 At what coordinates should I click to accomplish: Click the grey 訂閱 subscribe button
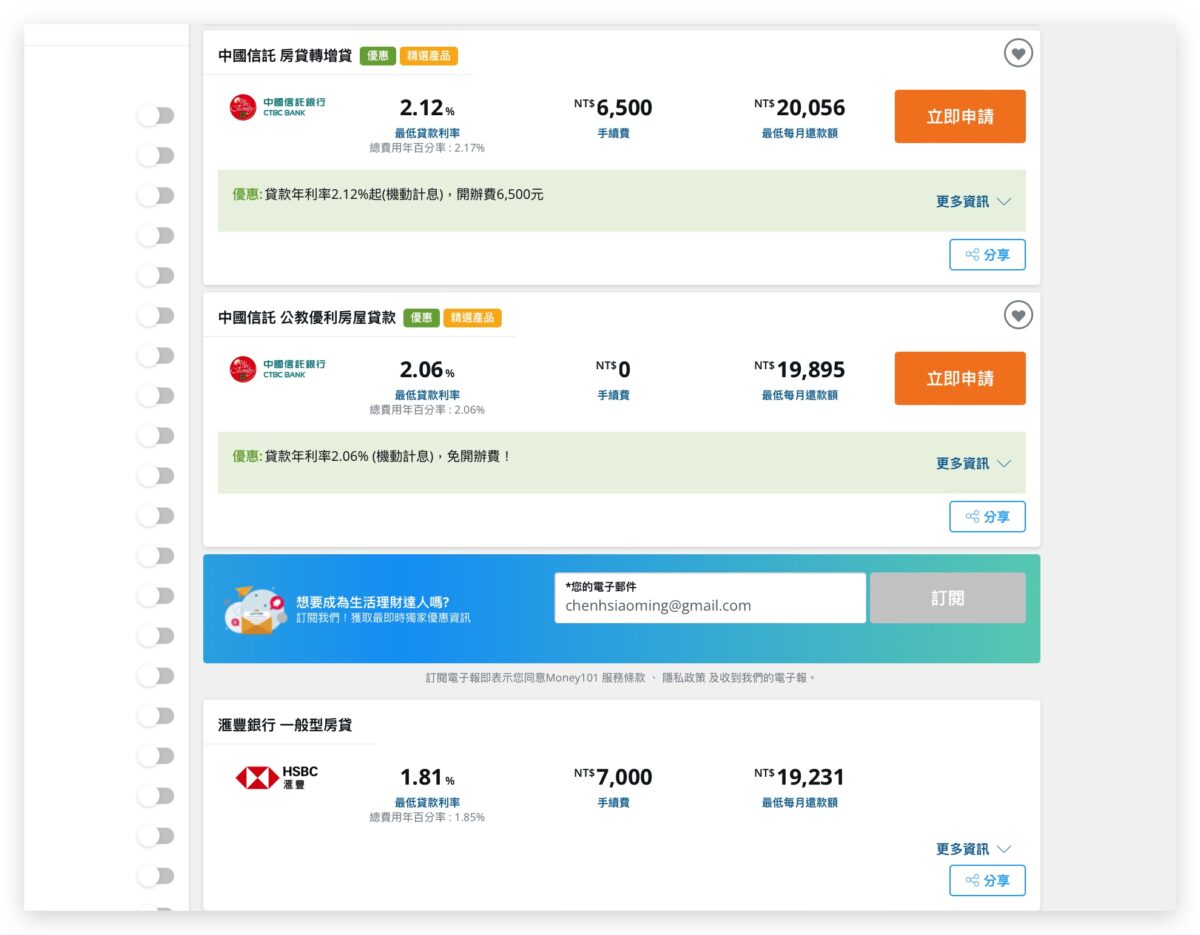(948, 598)
